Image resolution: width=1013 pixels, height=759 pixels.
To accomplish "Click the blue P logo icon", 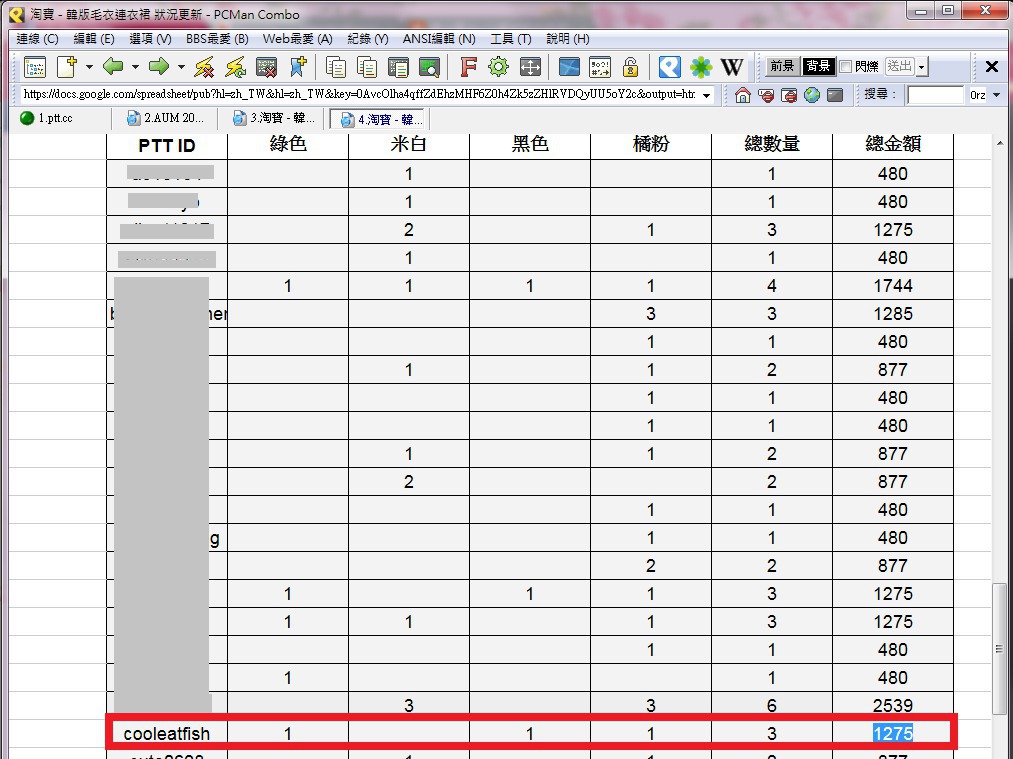I will tap(670, 67).
